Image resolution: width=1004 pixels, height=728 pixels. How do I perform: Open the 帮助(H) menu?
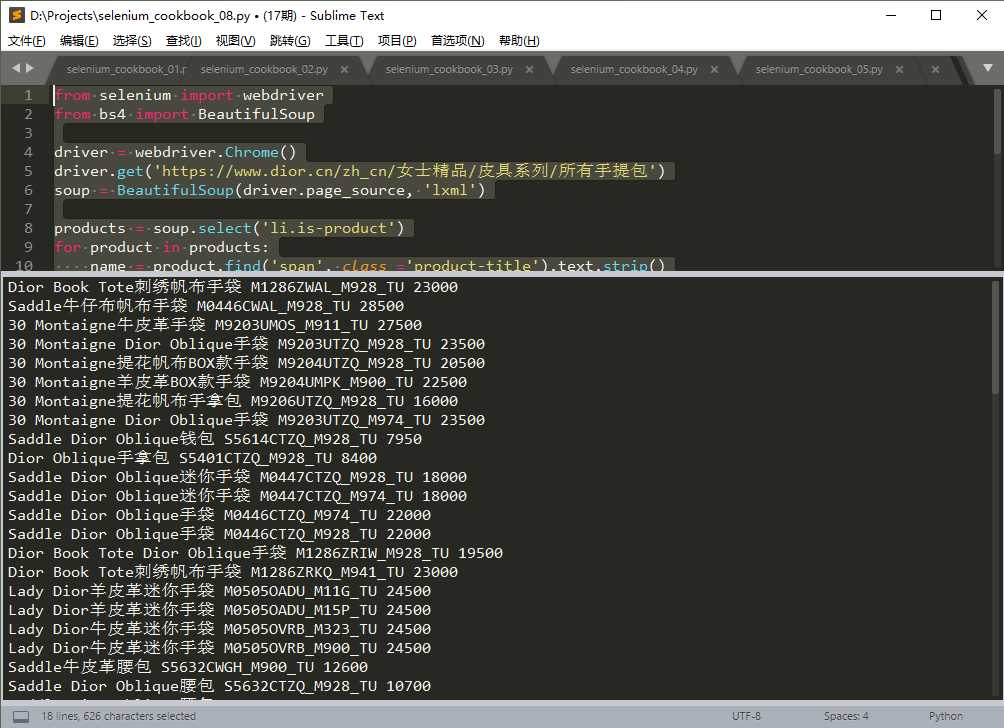519,41
